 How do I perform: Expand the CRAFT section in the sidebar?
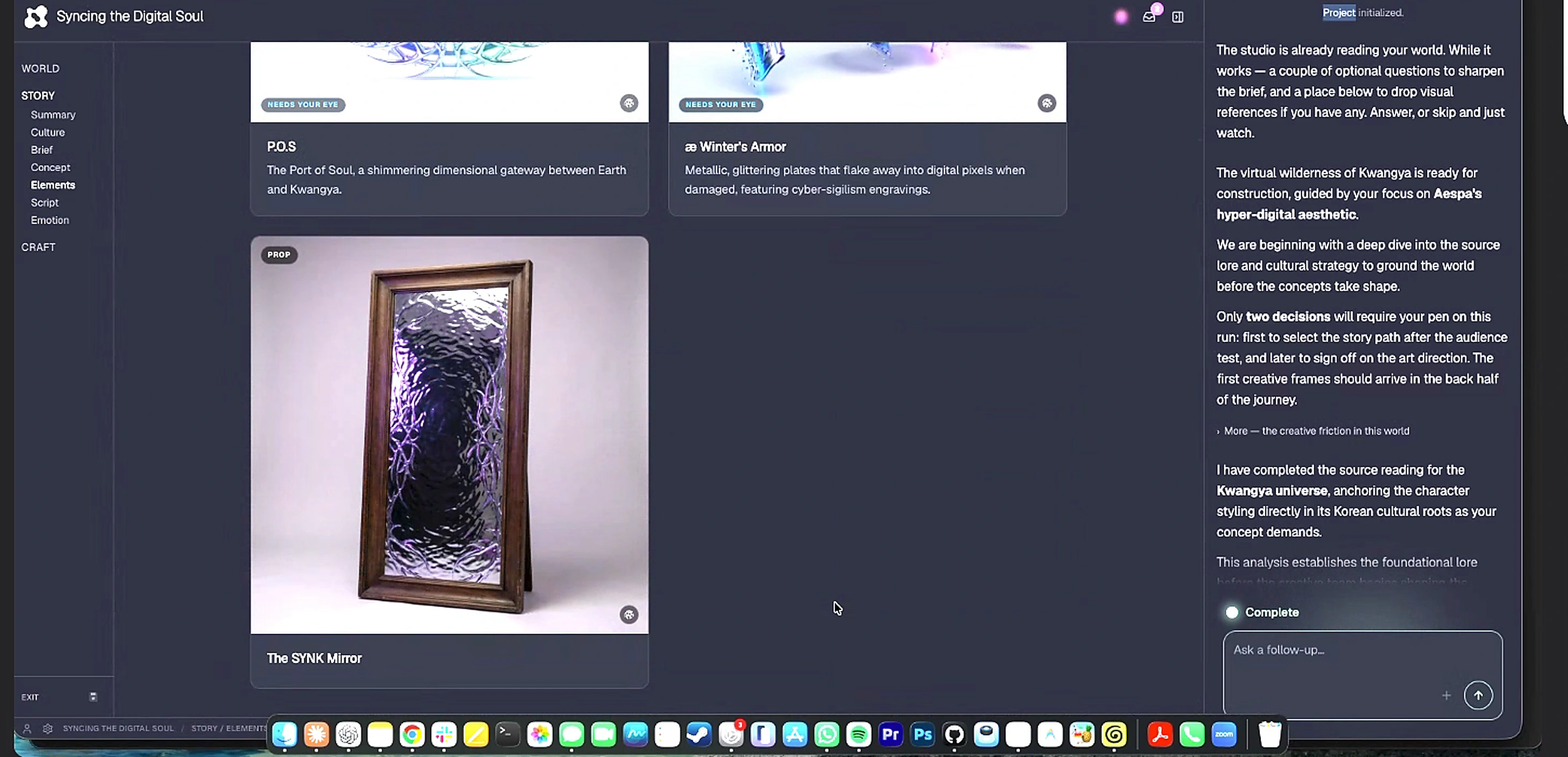pos(38,247)
